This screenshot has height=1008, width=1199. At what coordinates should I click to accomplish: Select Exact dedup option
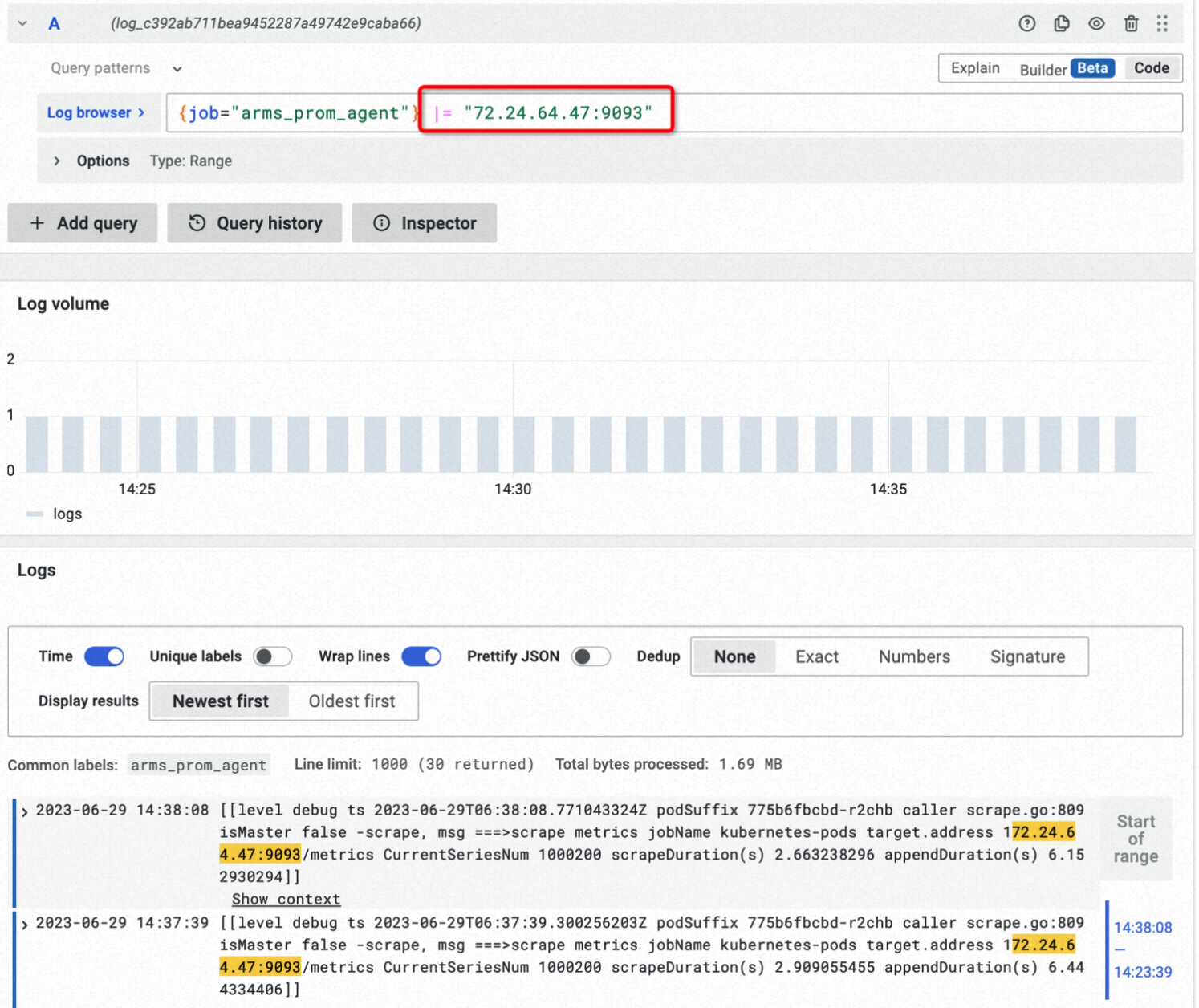click(x=817, y=656)
